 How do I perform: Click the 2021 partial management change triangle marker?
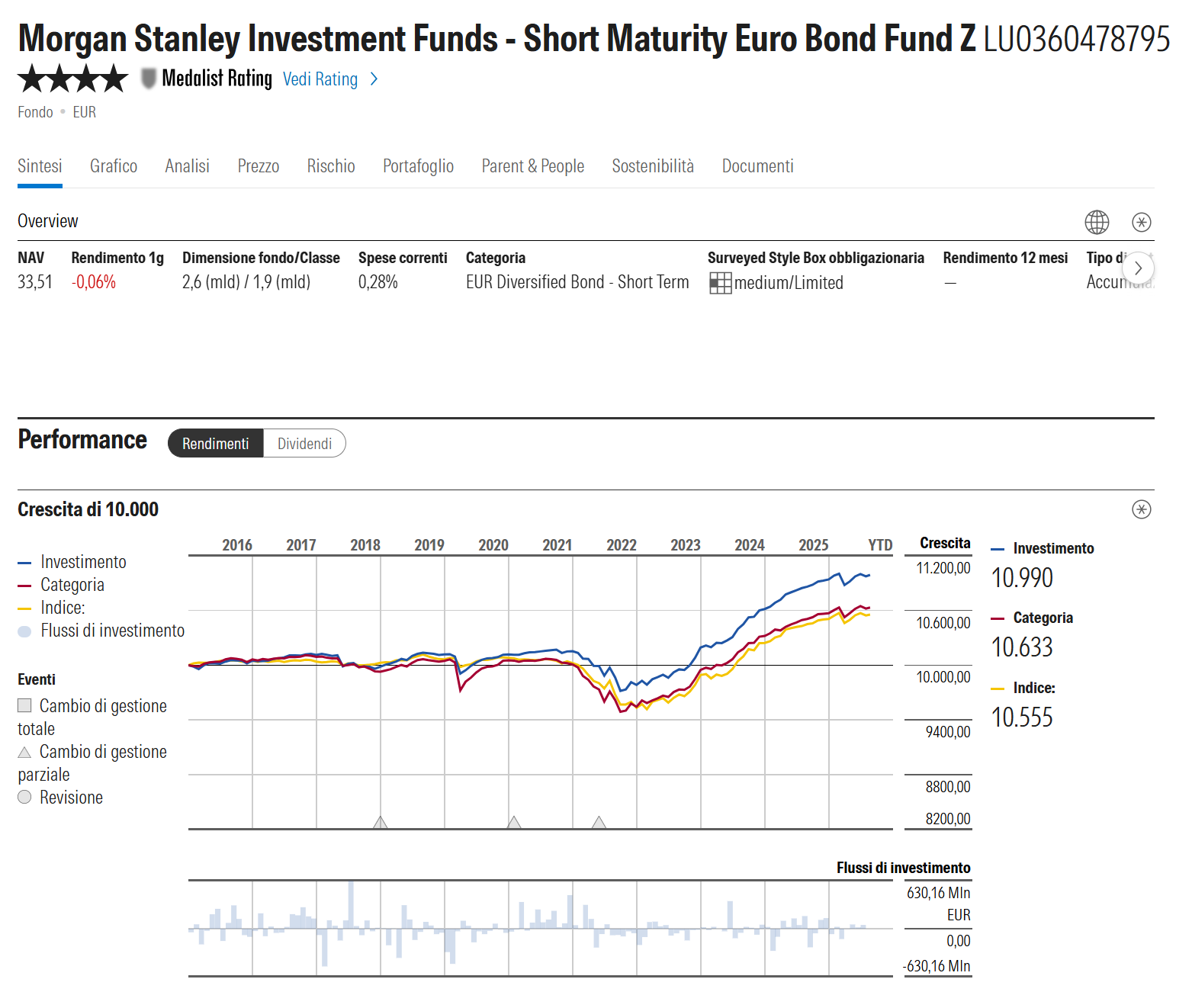click(x=599, y=822)
